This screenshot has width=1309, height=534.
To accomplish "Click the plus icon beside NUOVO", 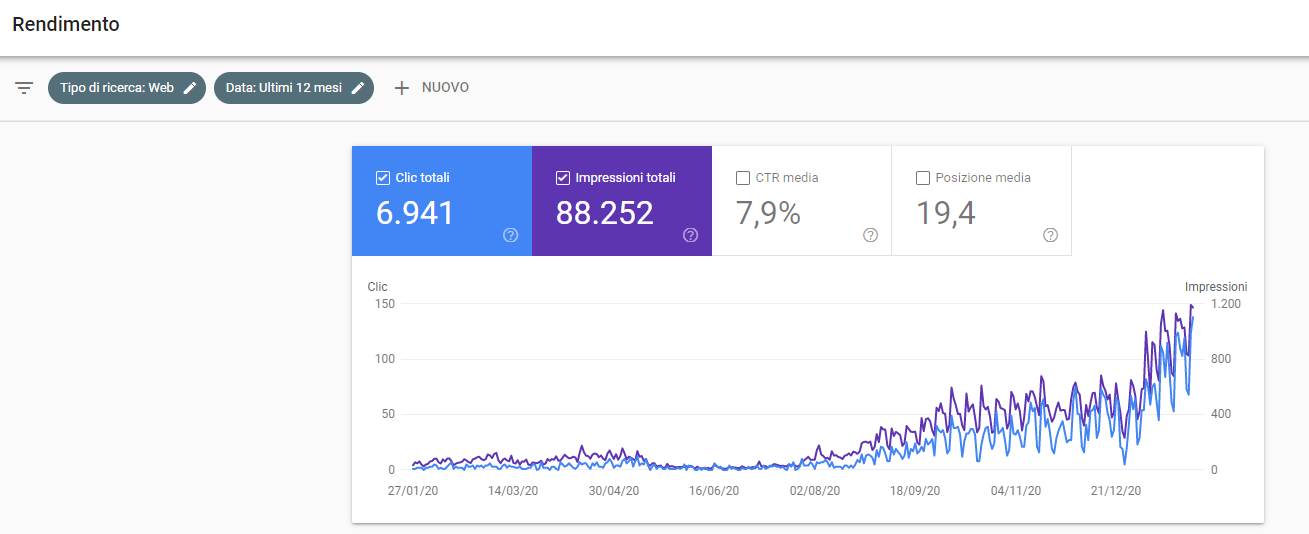I will pos(402,88).
